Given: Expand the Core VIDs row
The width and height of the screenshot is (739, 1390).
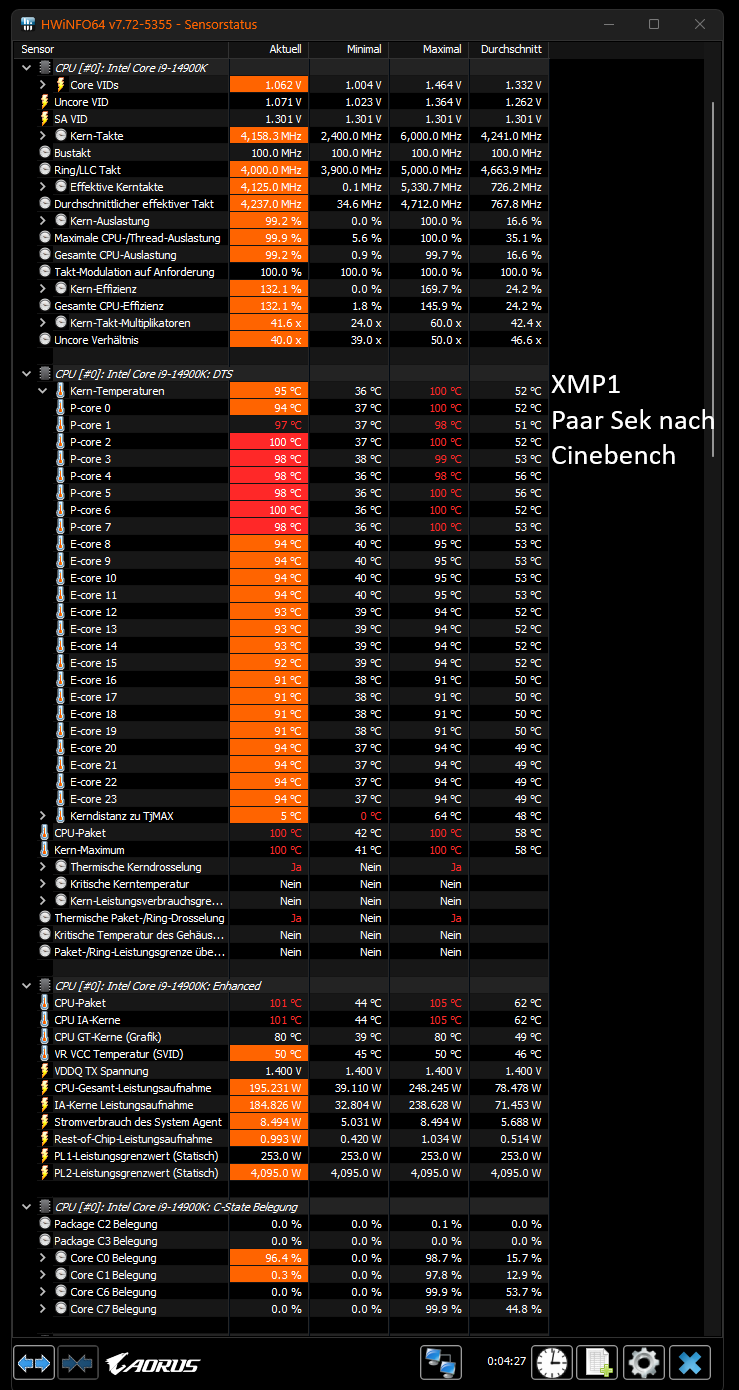Looking at the screenshot, I should 43,85.
